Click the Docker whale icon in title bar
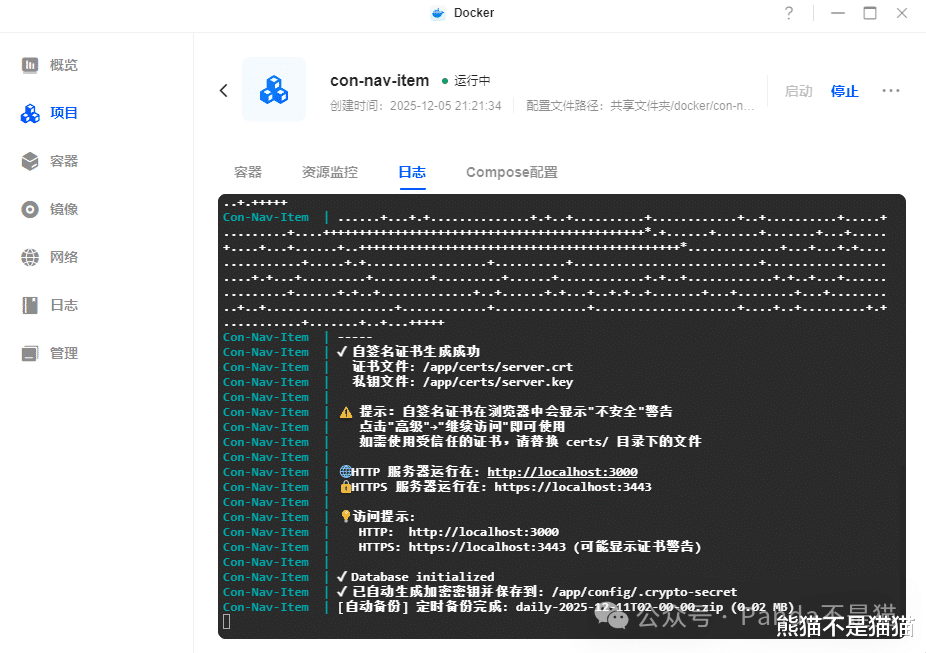This screenshot has height=653, width=926. coord(438,13)
